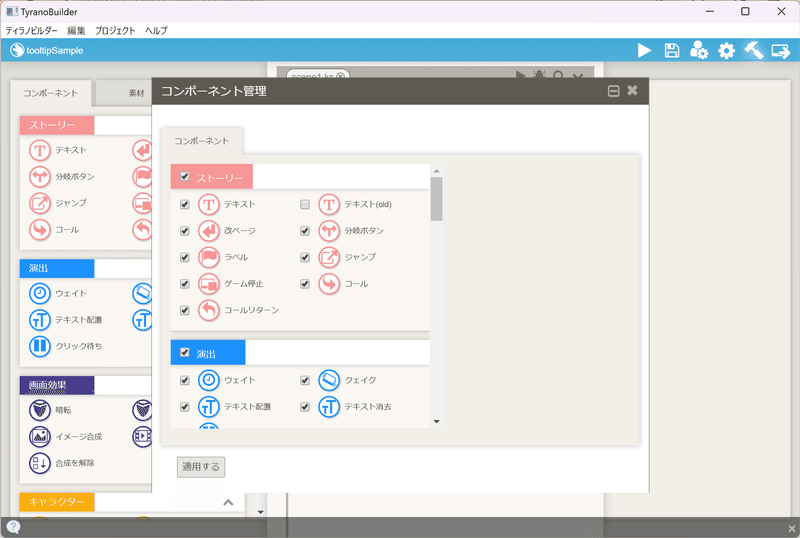800x538 pixels.
Task: Select ジャンプ component in left panel
Action: click(x=58, y=203)
